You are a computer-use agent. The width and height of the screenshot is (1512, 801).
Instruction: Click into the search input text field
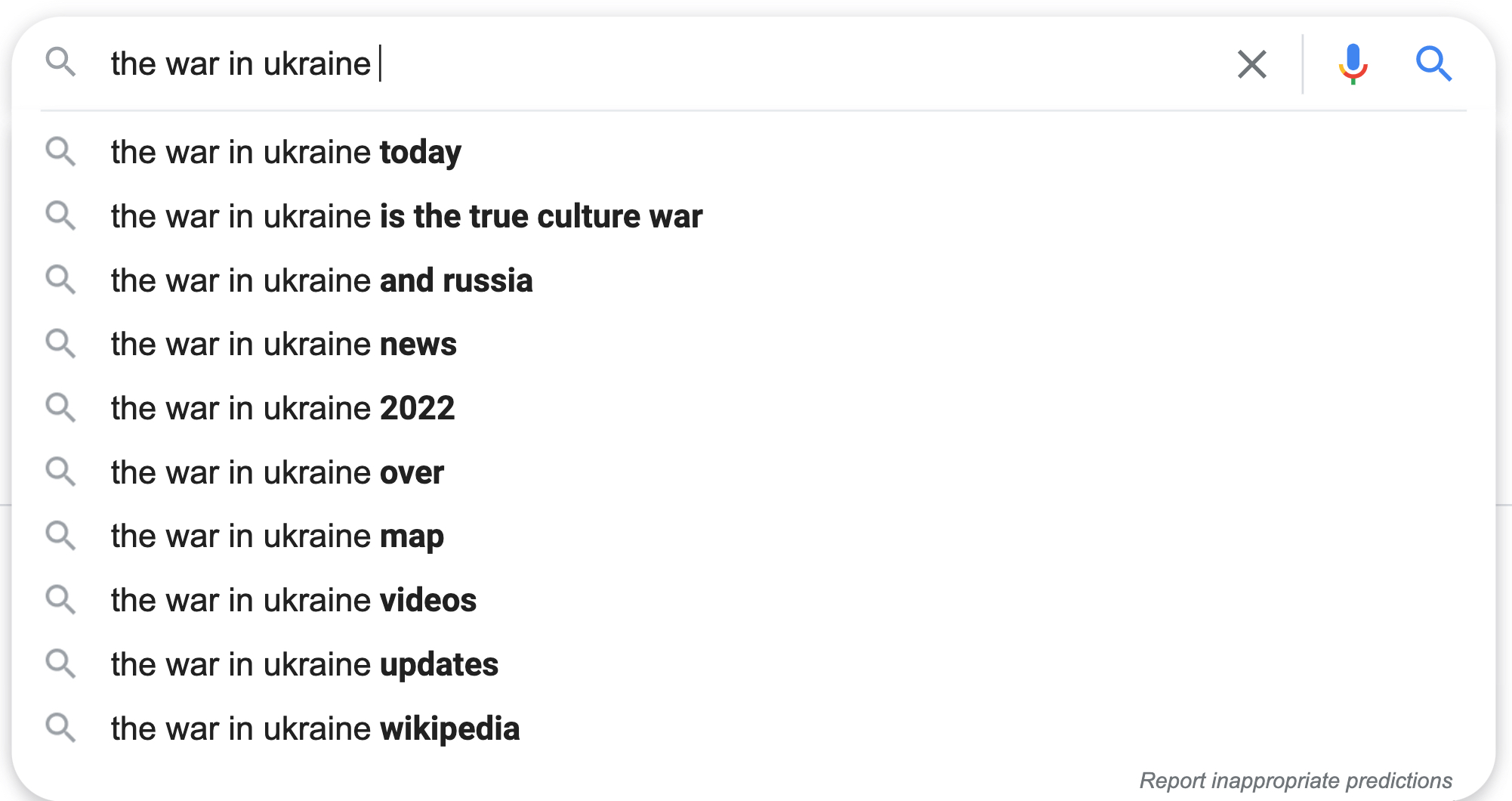(x=665, y=63)
